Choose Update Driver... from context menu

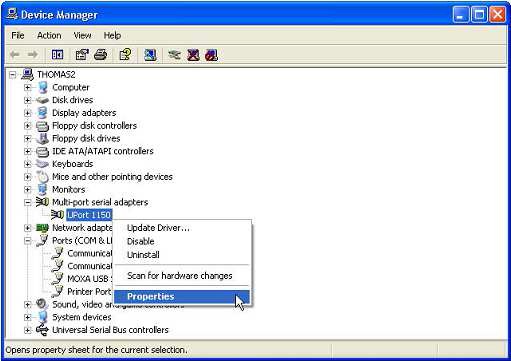[x=182, y=228]
